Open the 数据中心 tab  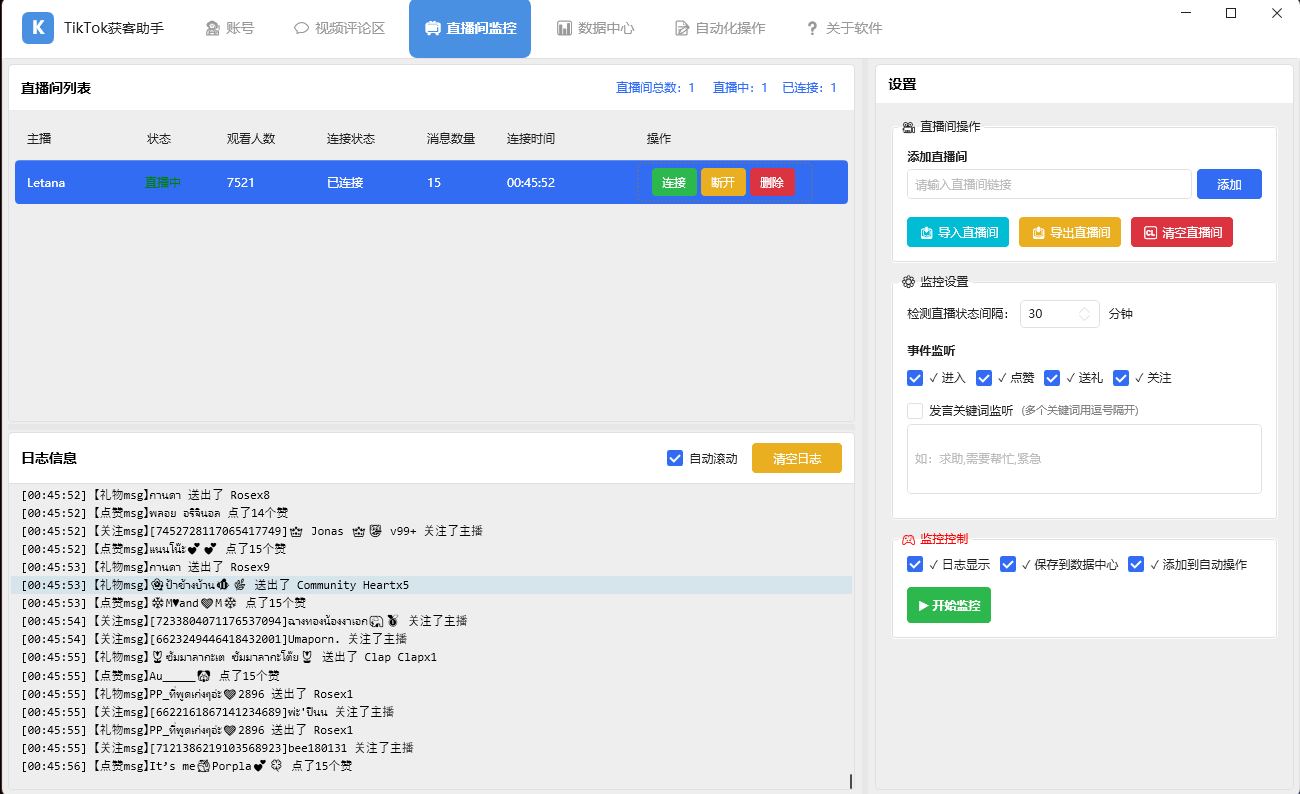[595, 28]
